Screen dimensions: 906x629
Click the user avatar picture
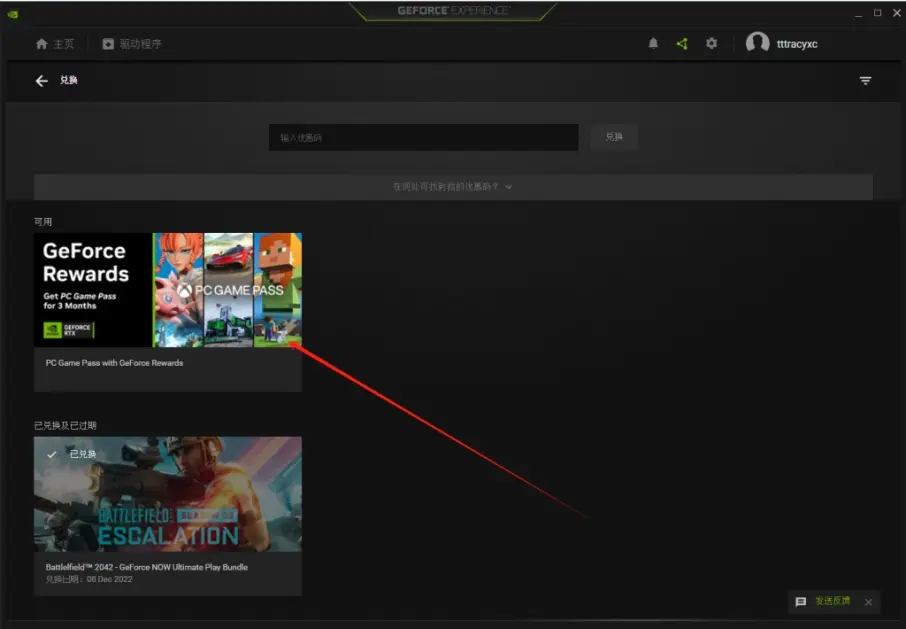click(757, 43)
